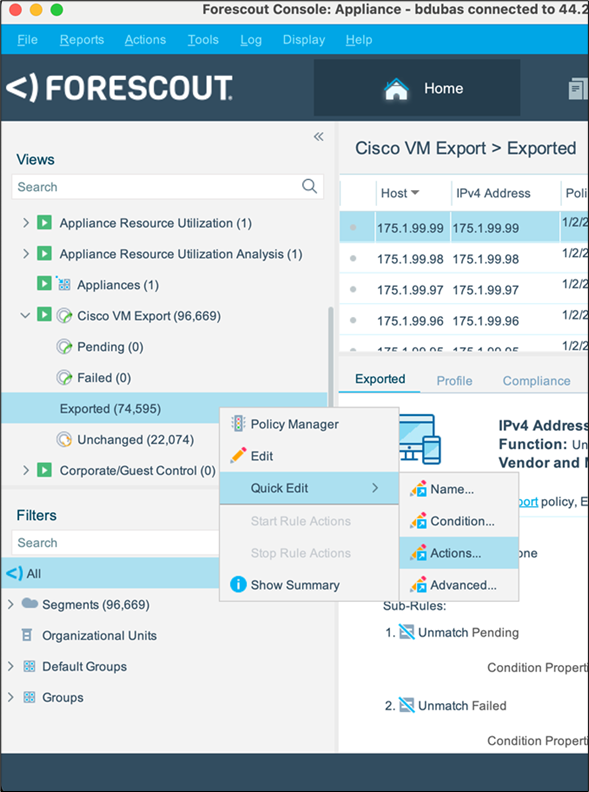Select the All filter

click(110, 573)
